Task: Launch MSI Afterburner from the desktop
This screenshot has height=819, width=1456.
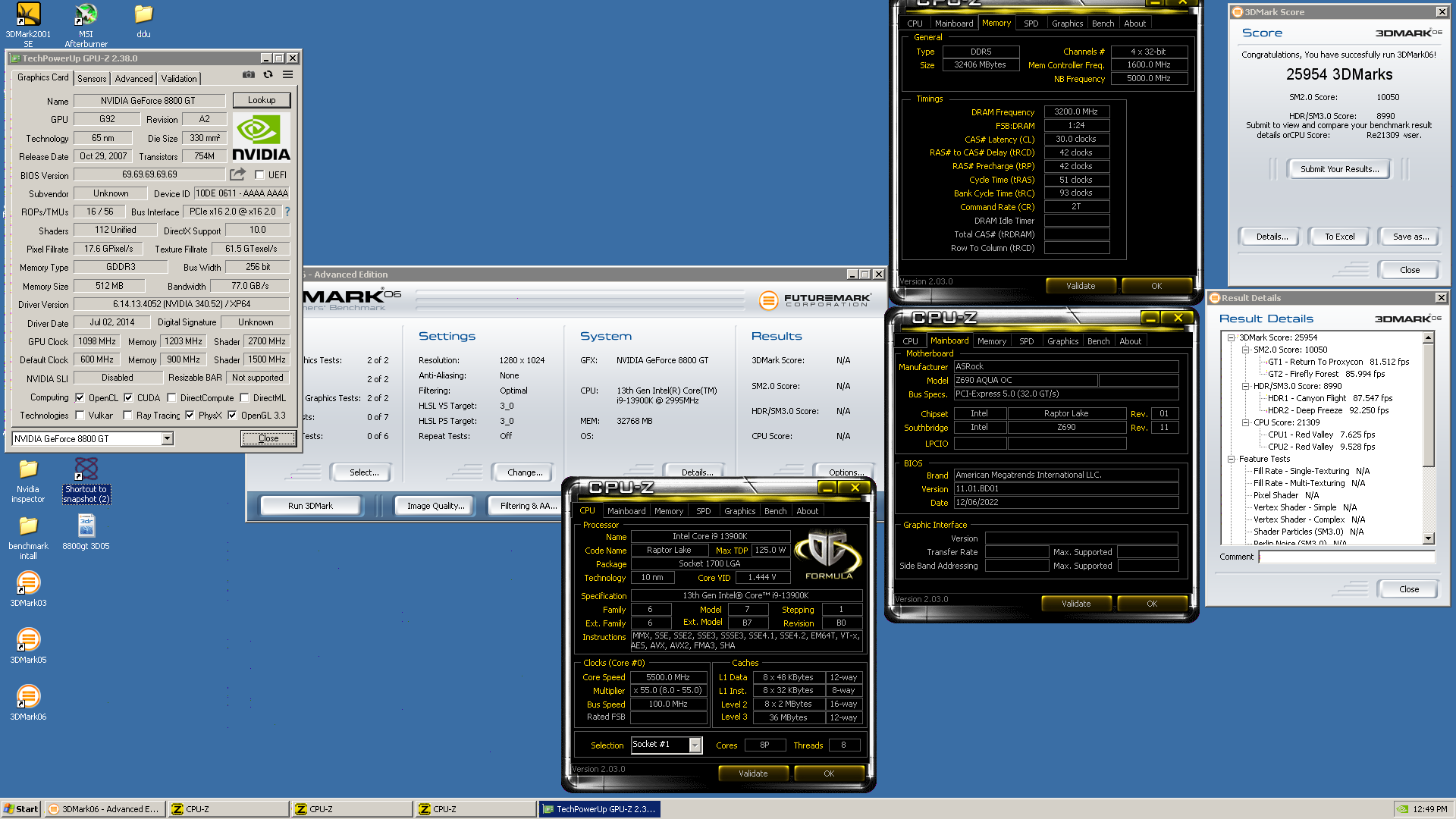Action: 86,25
